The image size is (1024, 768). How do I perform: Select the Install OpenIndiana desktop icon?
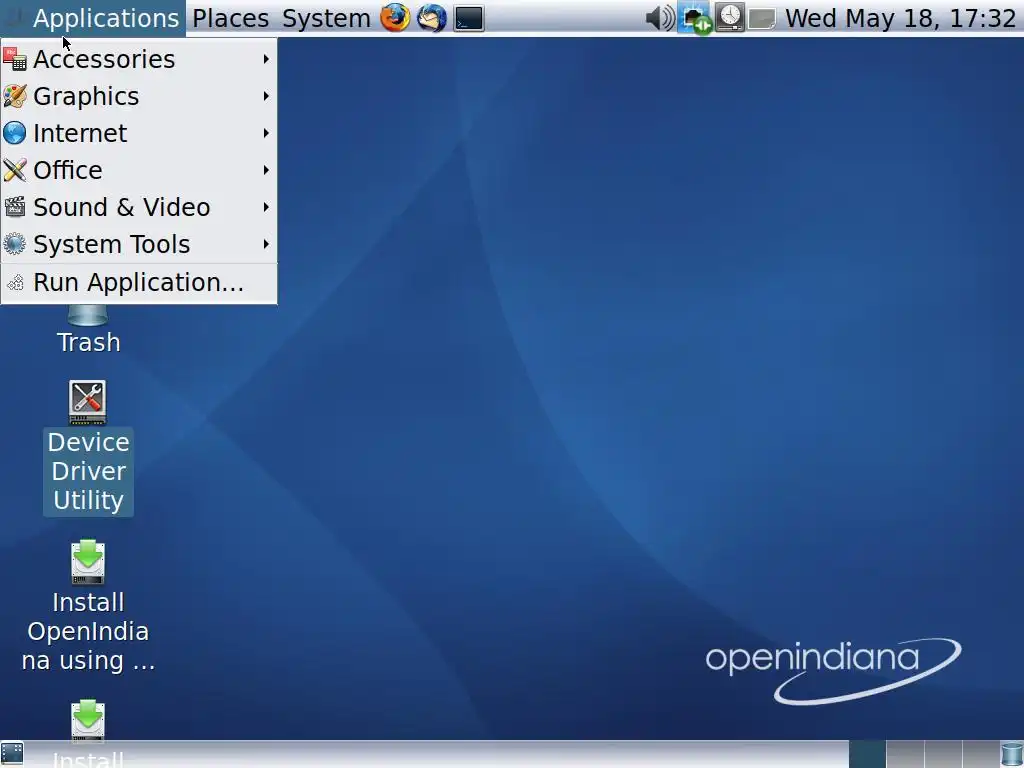88,606
